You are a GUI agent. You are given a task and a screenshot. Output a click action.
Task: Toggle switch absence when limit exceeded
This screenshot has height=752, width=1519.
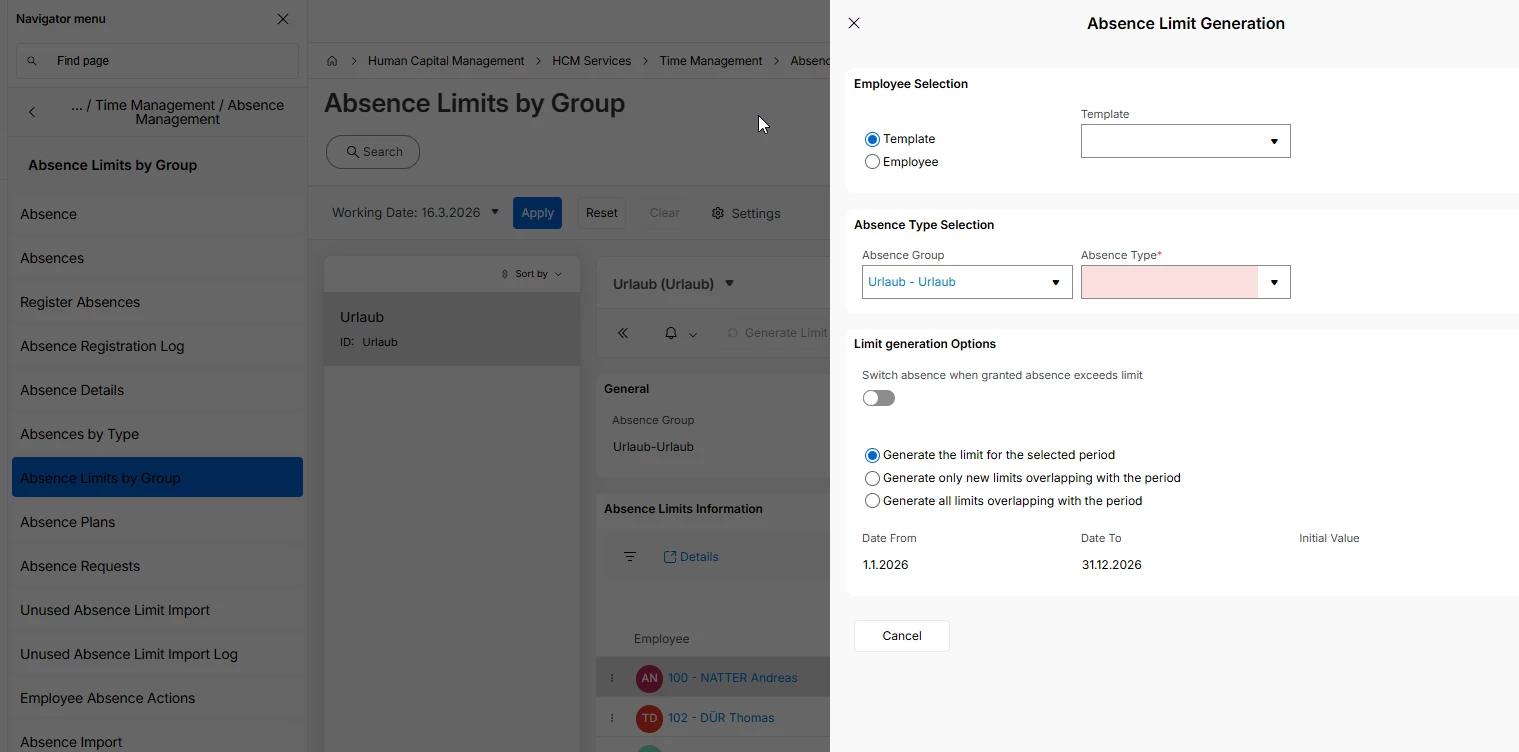(x=879, y=398)
